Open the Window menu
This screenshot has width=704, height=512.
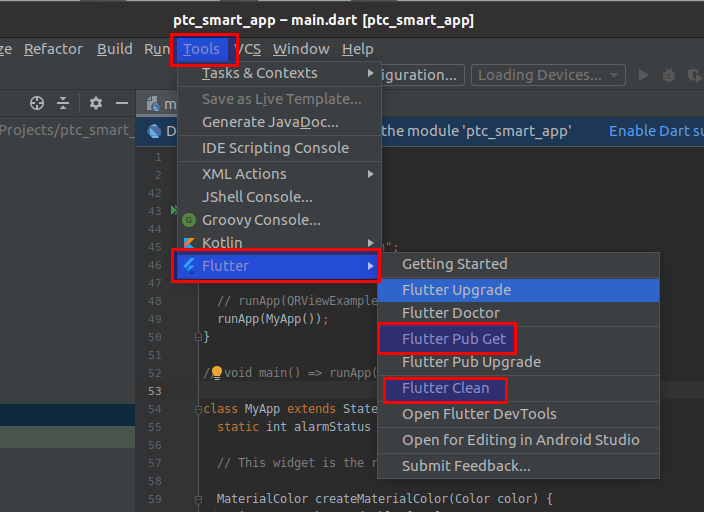click(x=301, y=49)
